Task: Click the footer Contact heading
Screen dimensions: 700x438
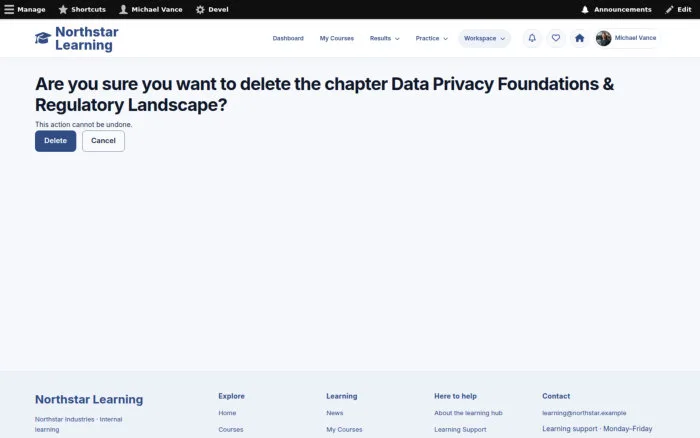Action: pyautogui.click(x=556, y=396)
